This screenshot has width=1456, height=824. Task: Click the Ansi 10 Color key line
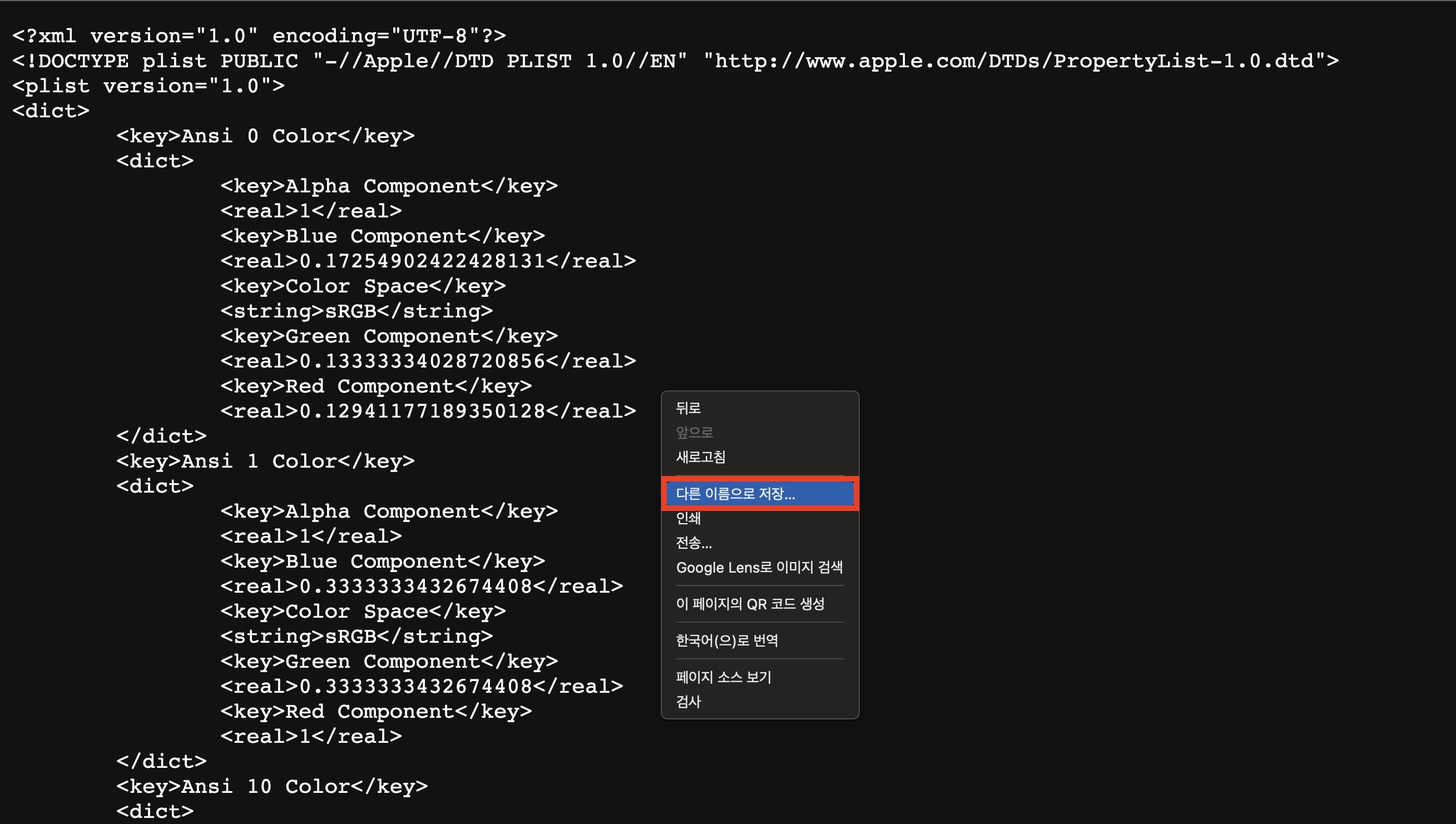pyautogui.click(x=272, y=786)
